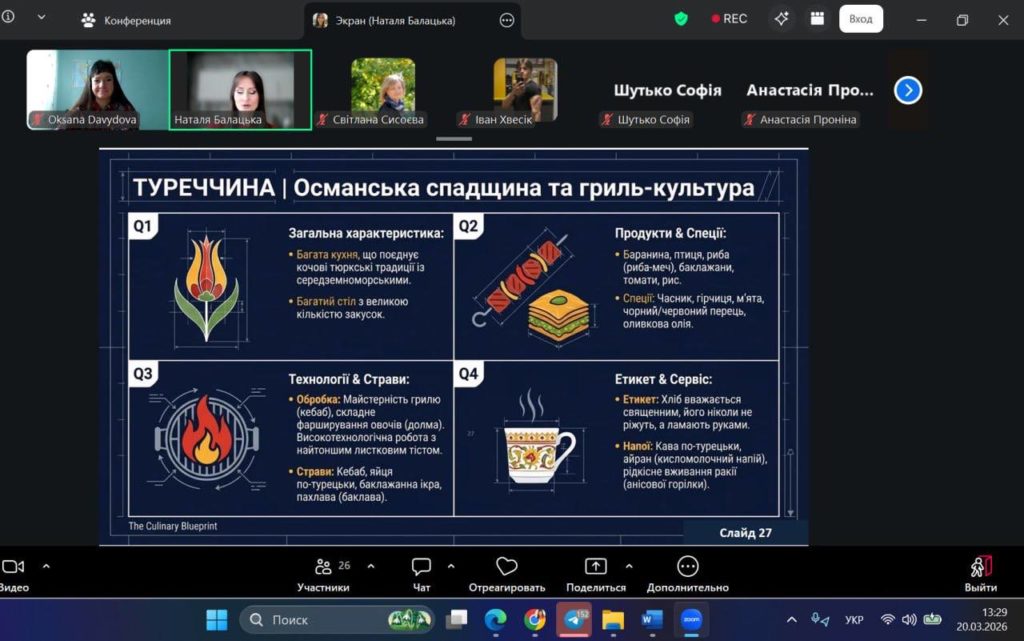Toggle the system volume speaker icon
Viewport: 1024px width, 641px height.
[x=909, y=620]
